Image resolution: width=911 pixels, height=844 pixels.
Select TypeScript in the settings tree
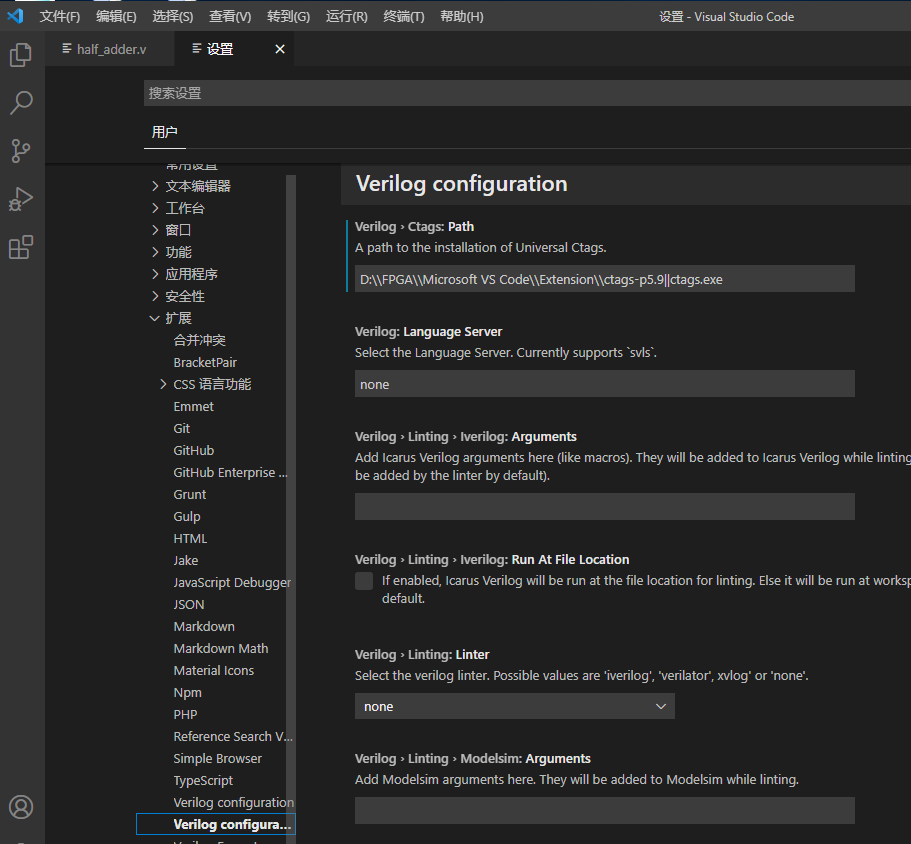[x=203, y=781]
